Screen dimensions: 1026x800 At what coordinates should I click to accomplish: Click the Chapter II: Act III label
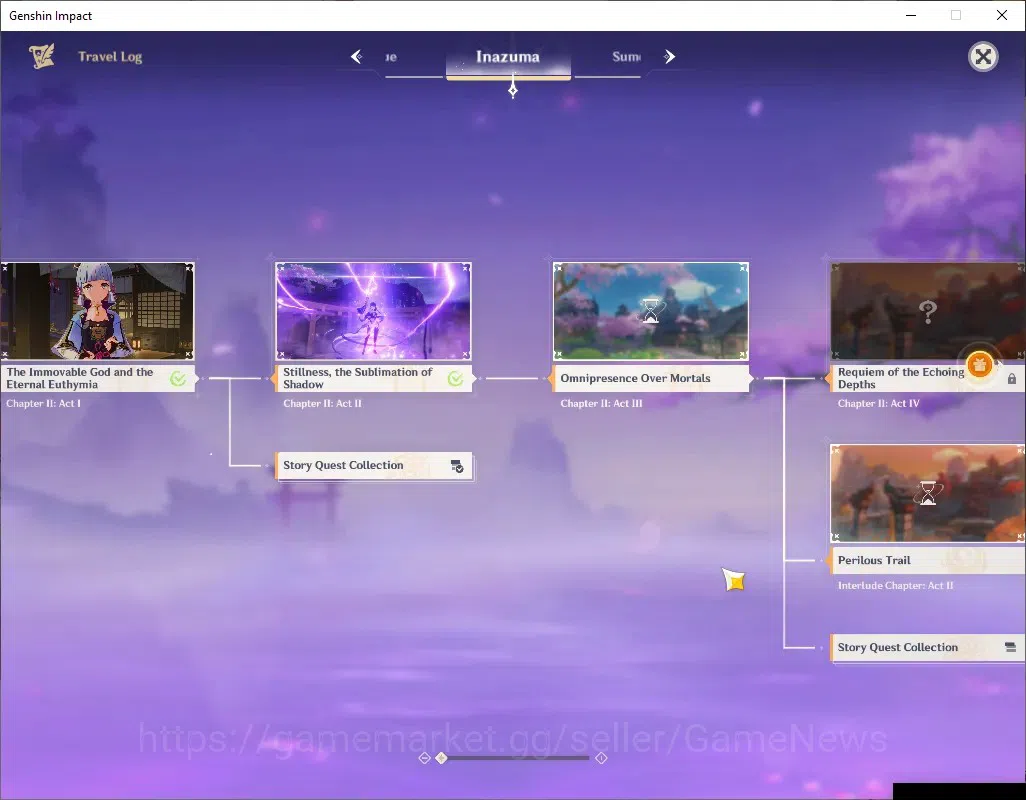tap(601, 404)
